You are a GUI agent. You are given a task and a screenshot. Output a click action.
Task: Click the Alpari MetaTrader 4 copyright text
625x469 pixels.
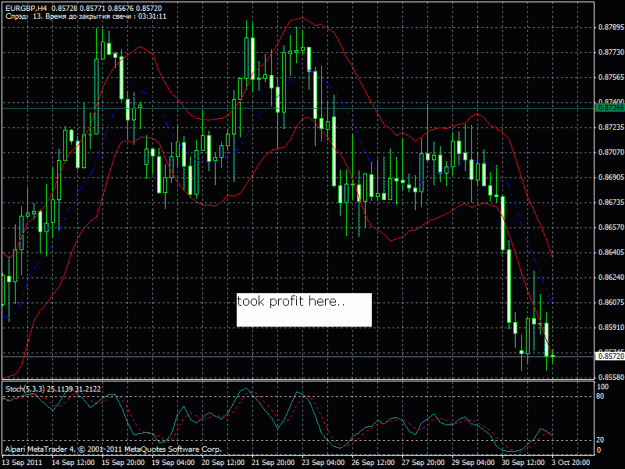pos(113,449)
